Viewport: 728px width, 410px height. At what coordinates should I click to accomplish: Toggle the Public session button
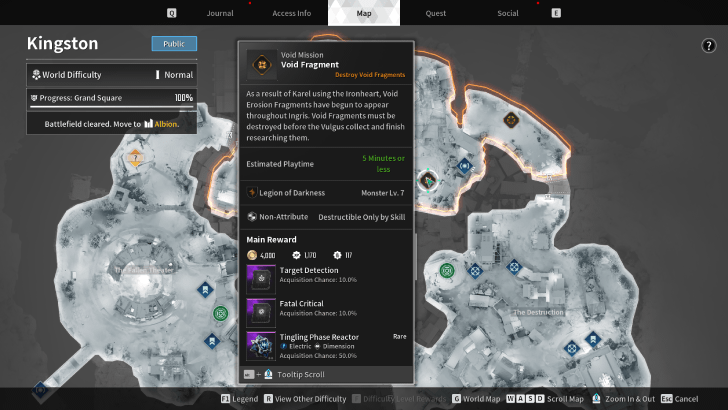174,44
